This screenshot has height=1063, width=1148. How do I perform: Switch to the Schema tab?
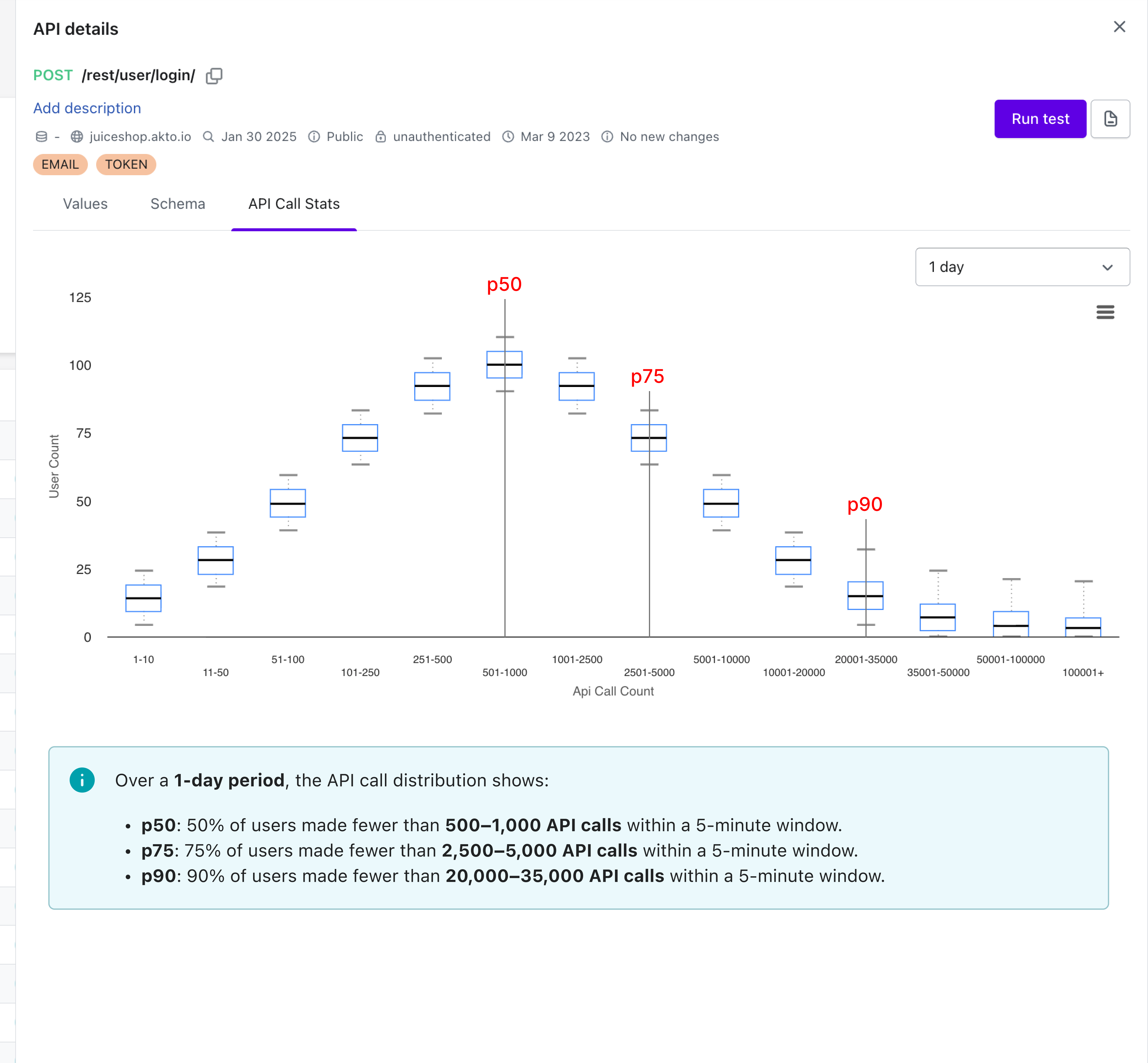(x=178, y=204)
